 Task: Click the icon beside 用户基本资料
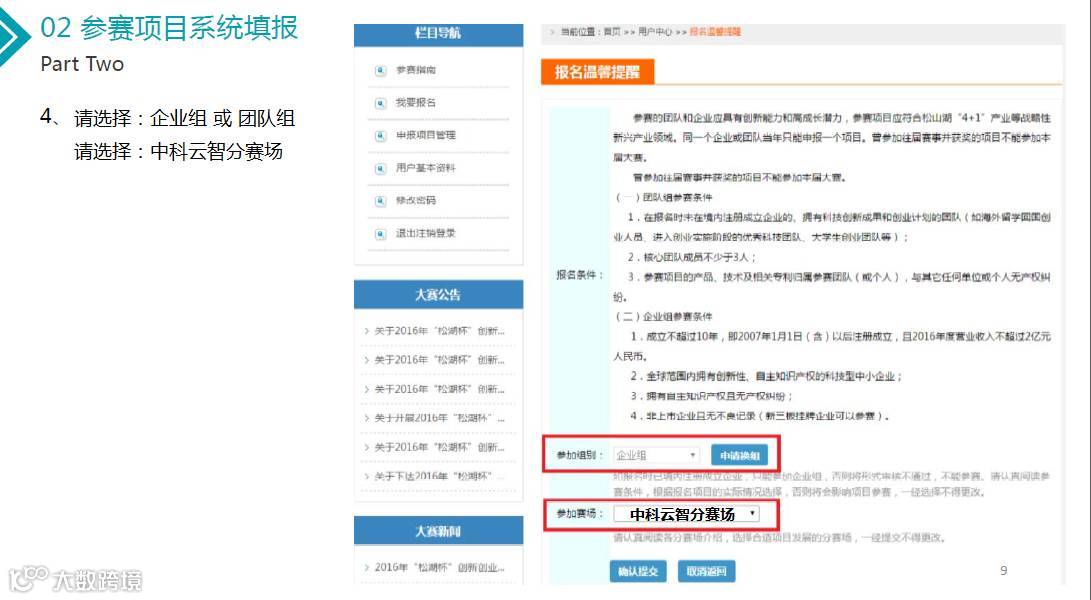[381, 168]
